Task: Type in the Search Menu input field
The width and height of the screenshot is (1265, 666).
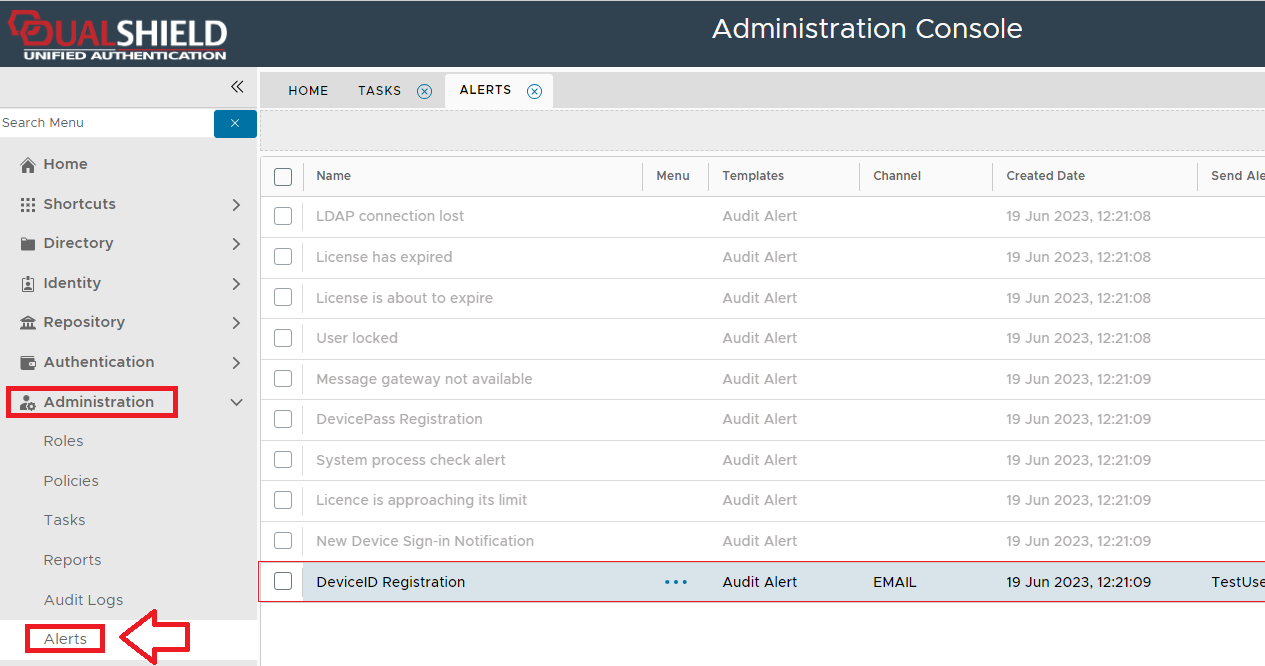Action: (105, 123)
